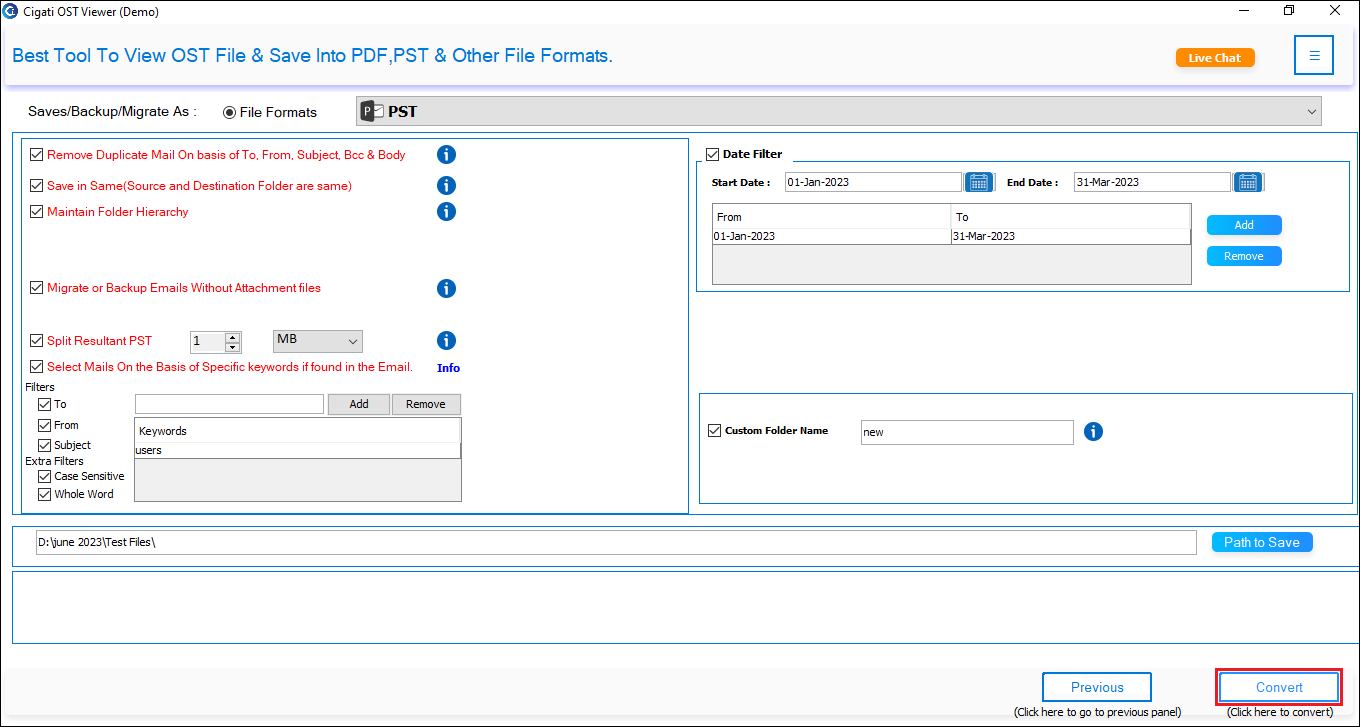This screenshot has height=727, width=1360.
Task: Click Path to Save button
Action: pyautogui.click(x=1262, y=542)
